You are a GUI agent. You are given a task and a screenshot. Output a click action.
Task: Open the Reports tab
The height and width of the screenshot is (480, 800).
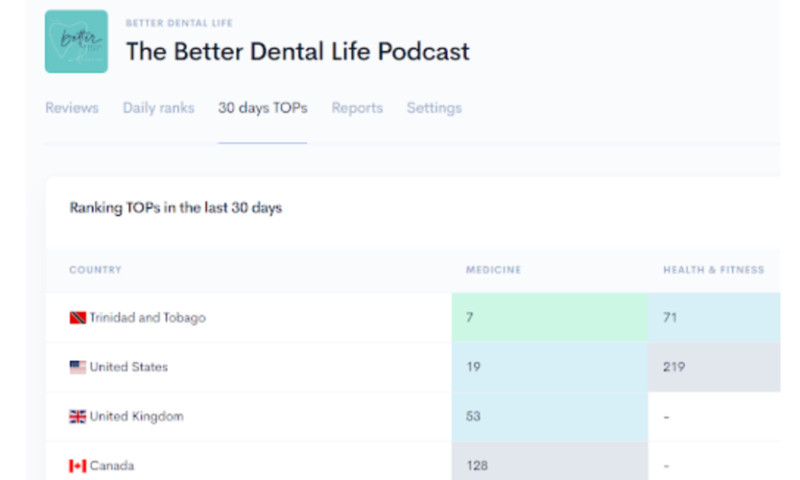(x=357, y=108)
